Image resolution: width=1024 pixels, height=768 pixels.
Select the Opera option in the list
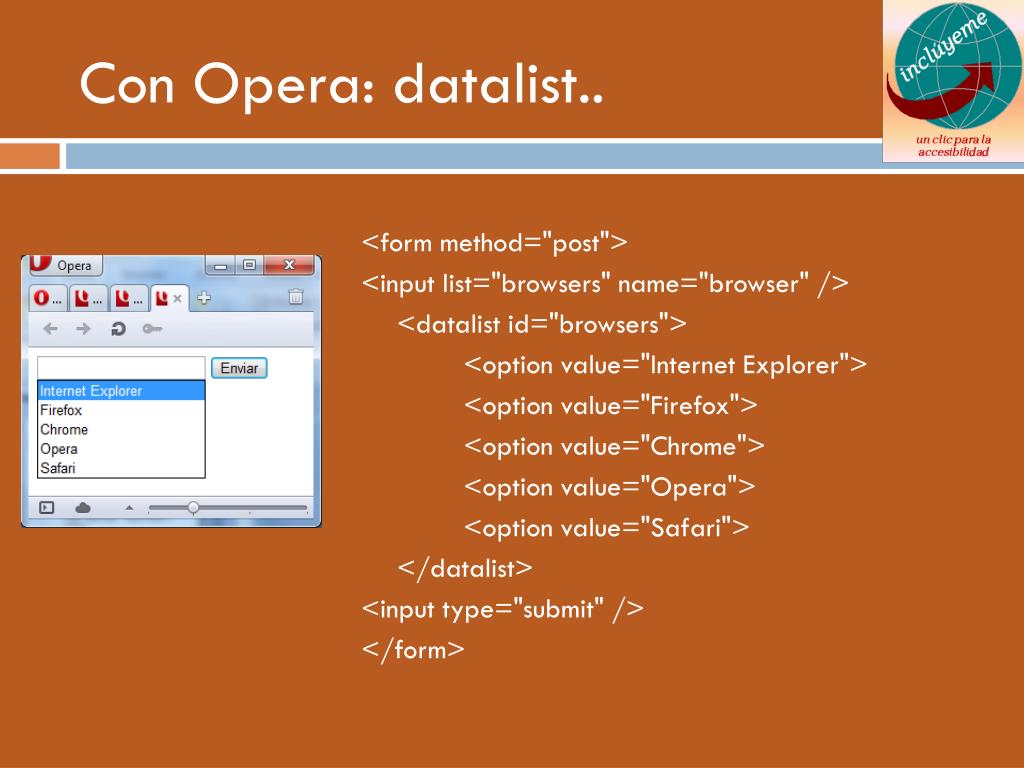click(x=121, y=449)
